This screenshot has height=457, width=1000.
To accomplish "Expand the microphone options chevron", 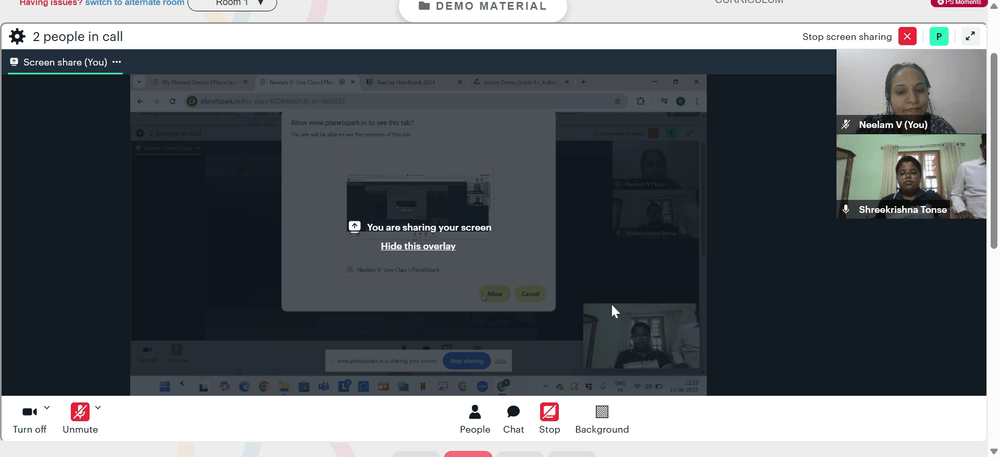I will click(98, 408).
